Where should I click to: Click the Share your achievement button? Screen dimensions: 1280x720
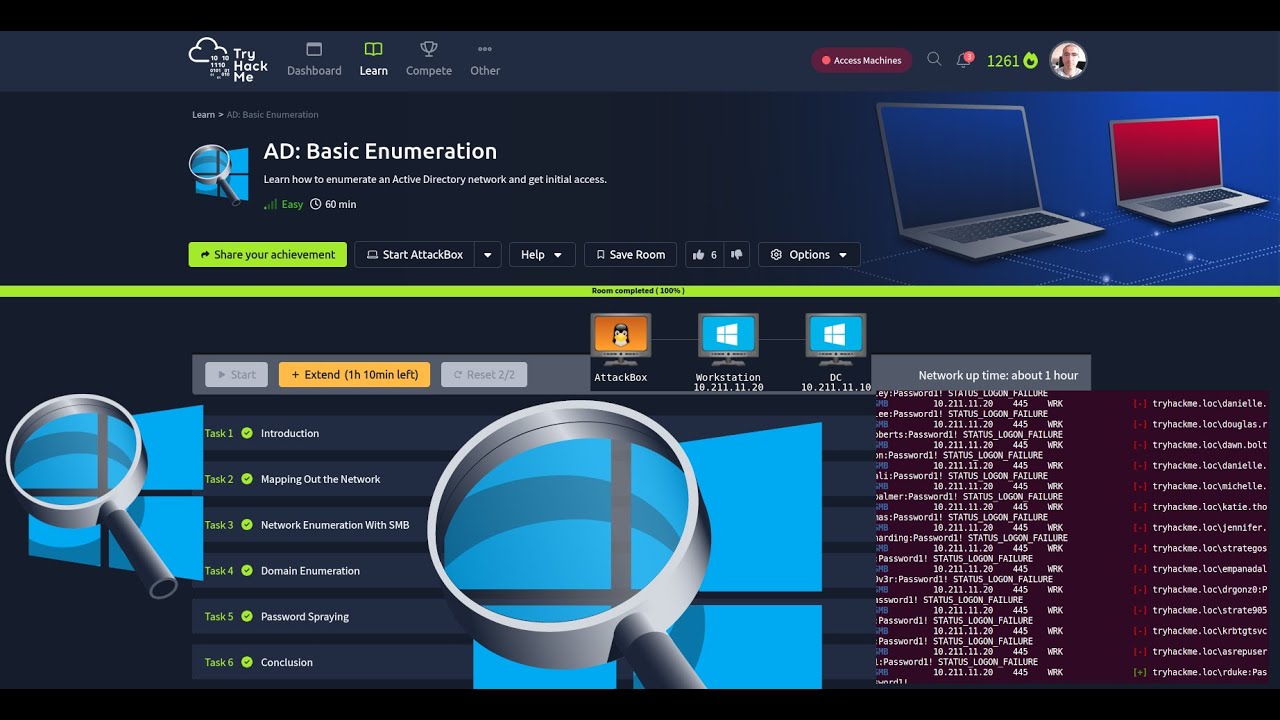pyautogui.click(x=268, y=255)
